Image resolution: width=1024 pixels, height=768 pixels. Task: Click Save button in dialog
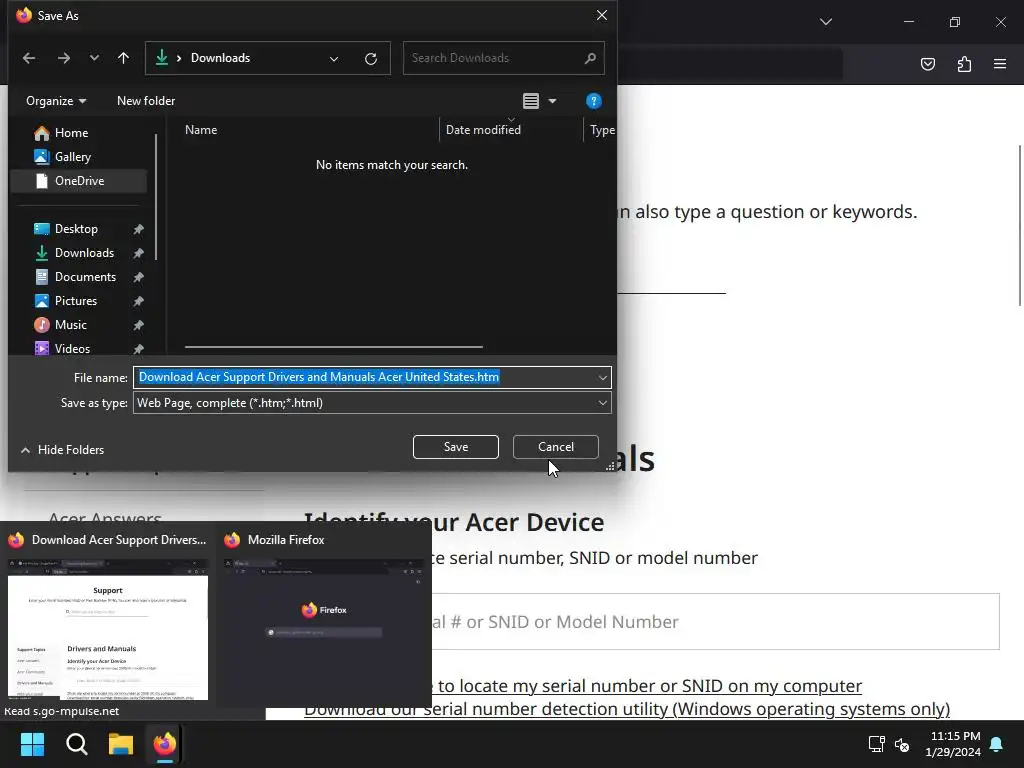pyautogui.click(x=456, y=447)
